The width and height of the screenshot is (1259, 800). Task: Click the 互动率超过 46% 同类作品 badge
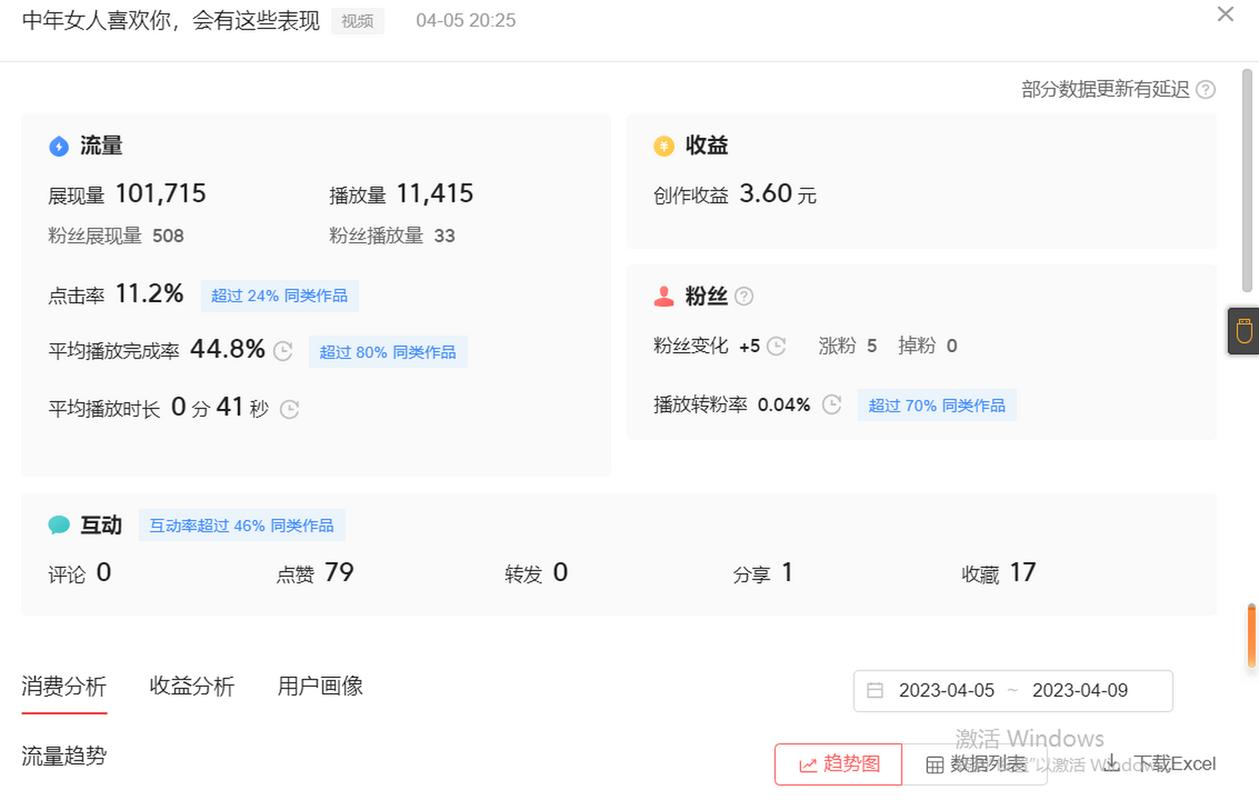click(242, 525)
